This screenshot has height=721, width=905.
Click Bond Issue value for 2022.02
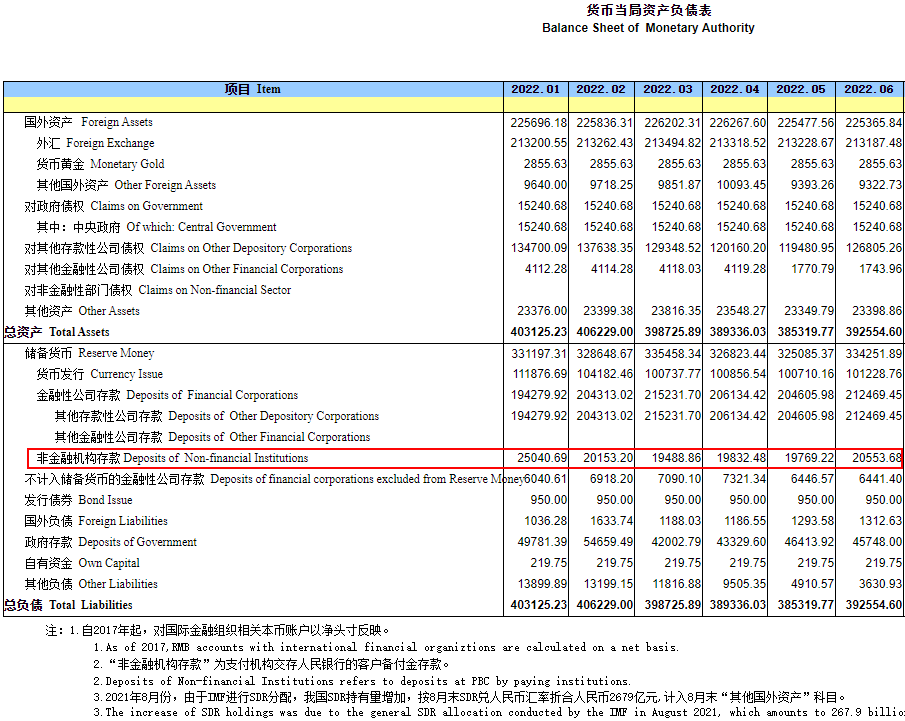(615, 500)
